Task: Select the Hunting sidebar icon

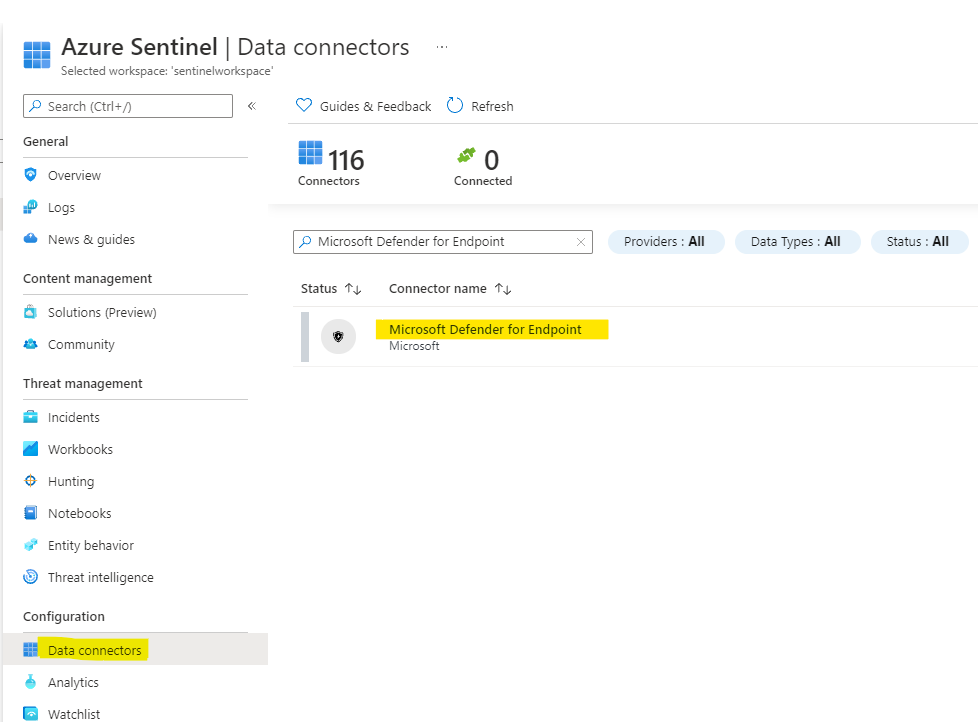Action: tap(30, 481)
